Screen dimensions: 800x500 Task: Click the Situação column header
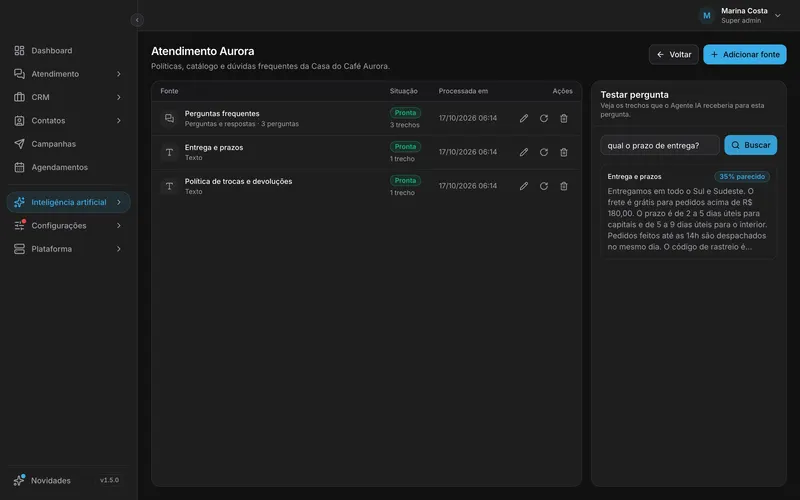(x=404, y=91)
